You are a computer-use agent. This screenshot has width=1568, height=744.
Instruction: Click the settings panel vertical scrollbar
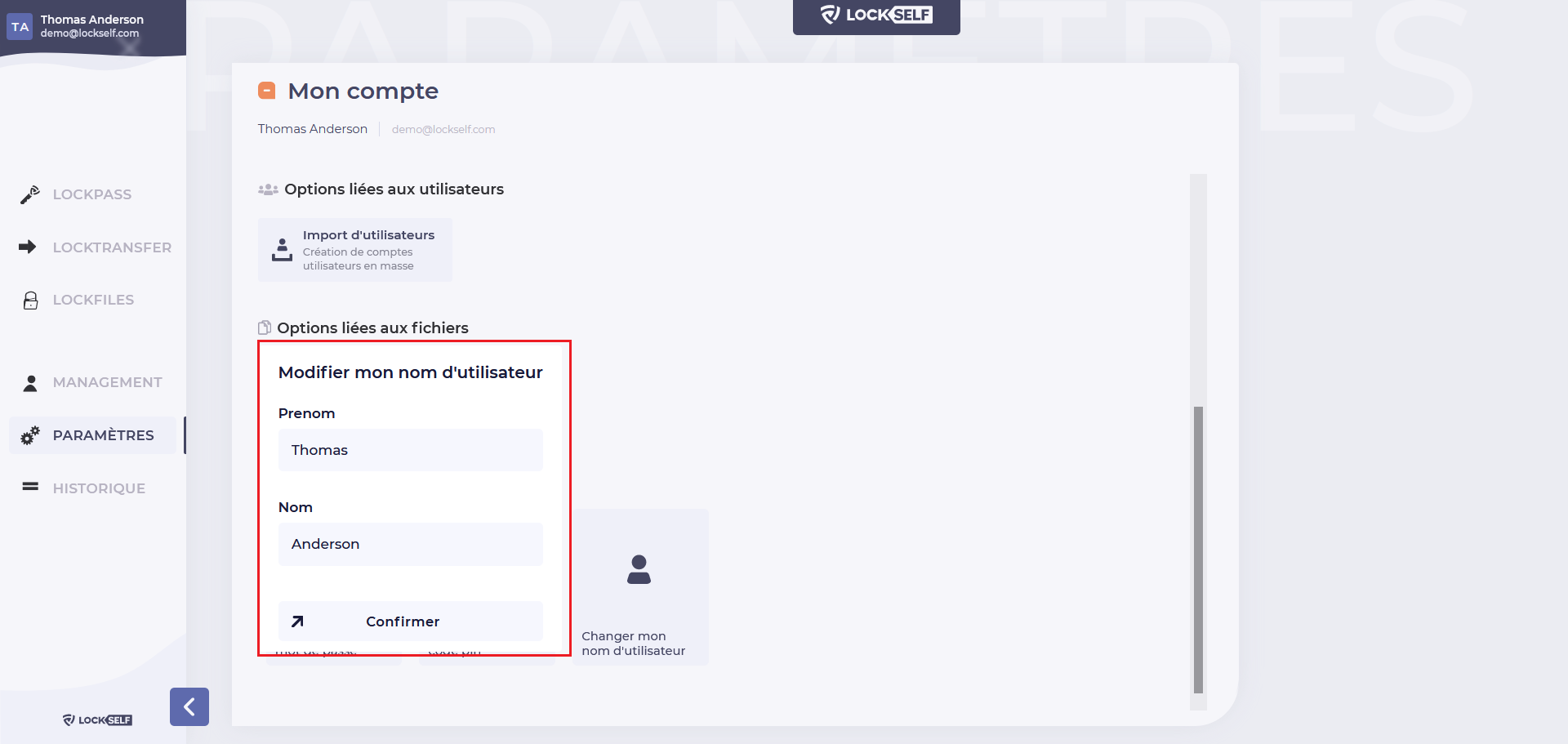(1198, 549)
